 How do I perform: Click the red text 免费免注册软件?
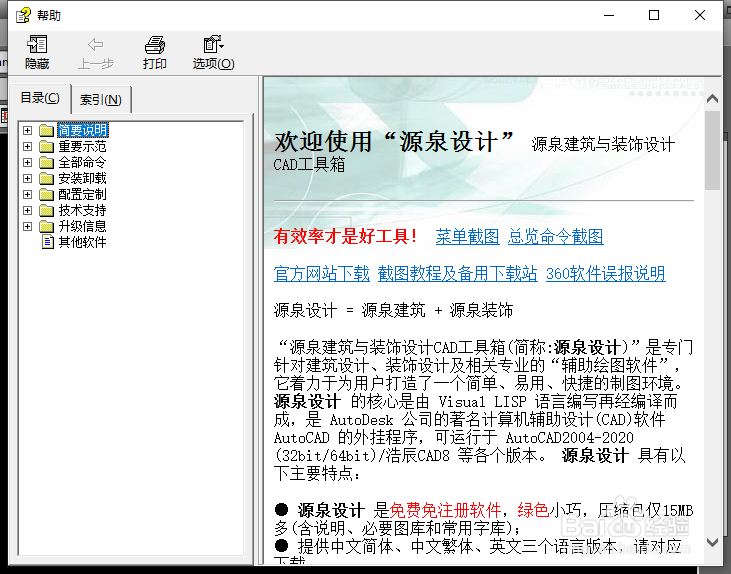445,510
